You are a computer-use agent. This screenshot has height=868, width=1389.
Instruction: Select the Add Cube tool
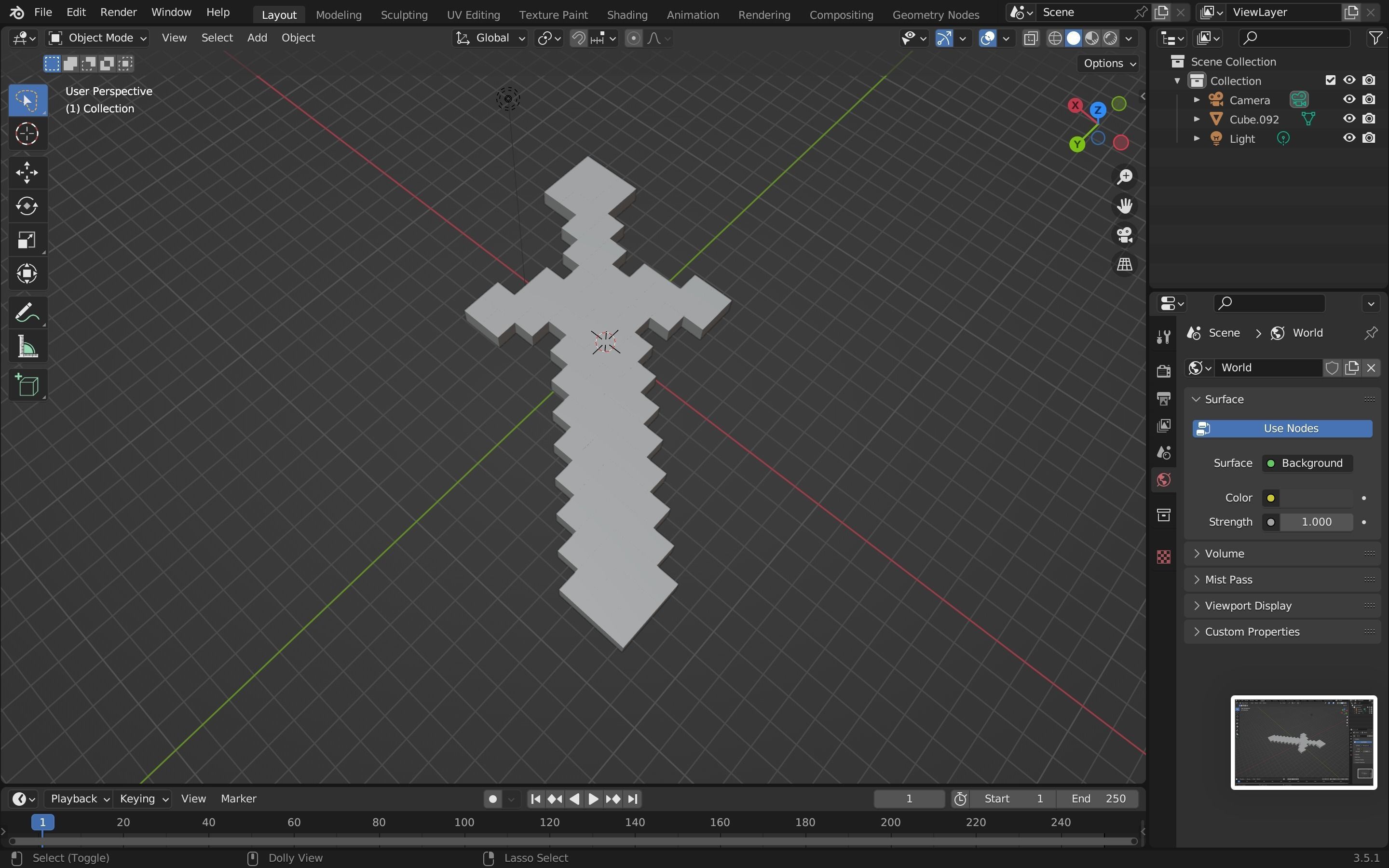coord(27,385)
